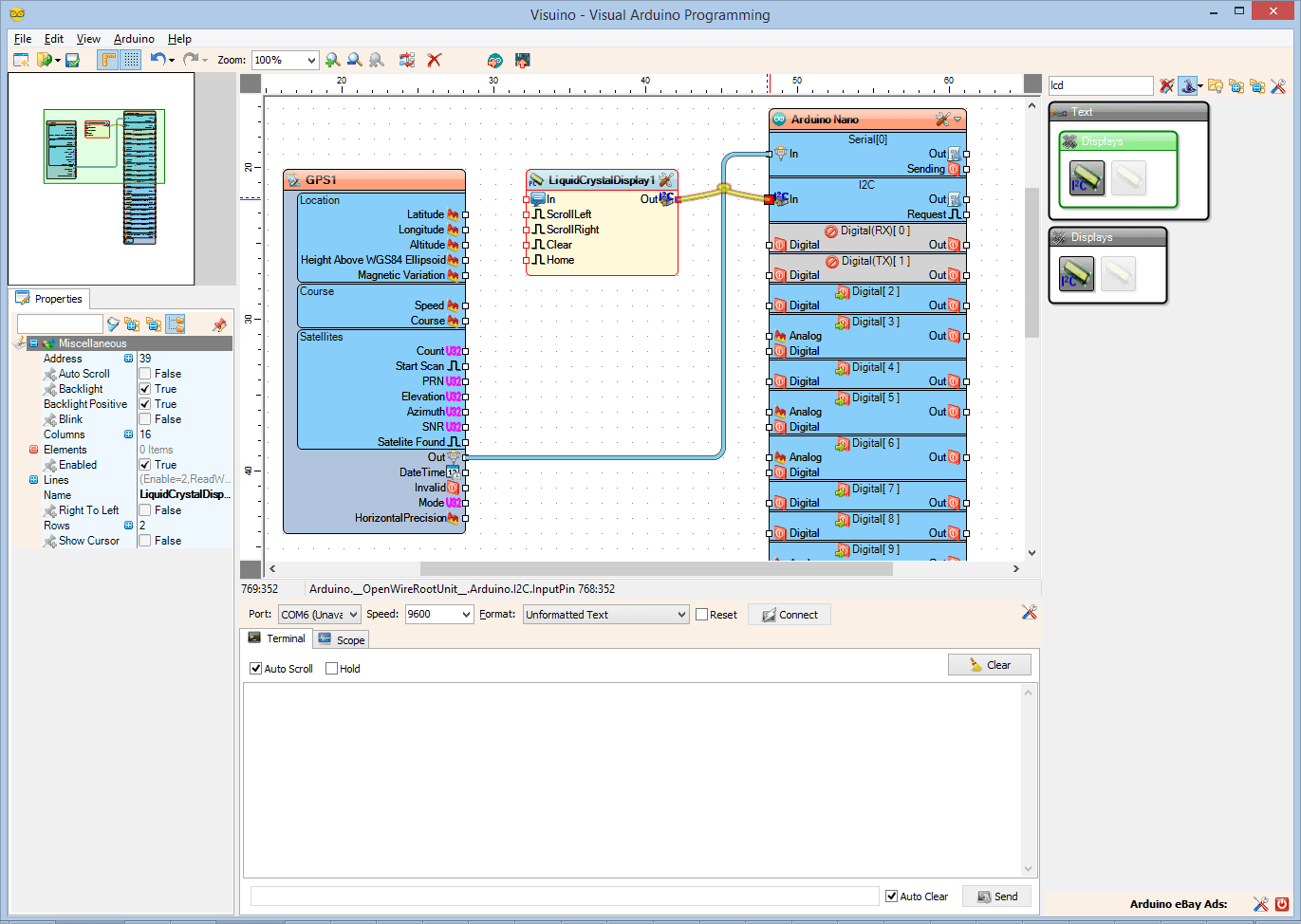1301x924 pixels.
Task: Click the I2C LCD thumbnail under Displays
Action: click(x=1076, y=273)
